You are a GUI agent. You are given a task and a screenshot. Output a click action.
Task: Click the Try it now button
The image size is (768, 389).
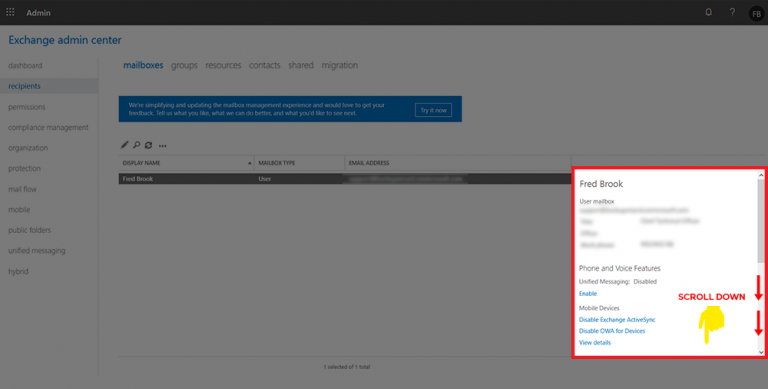(433, 110)
